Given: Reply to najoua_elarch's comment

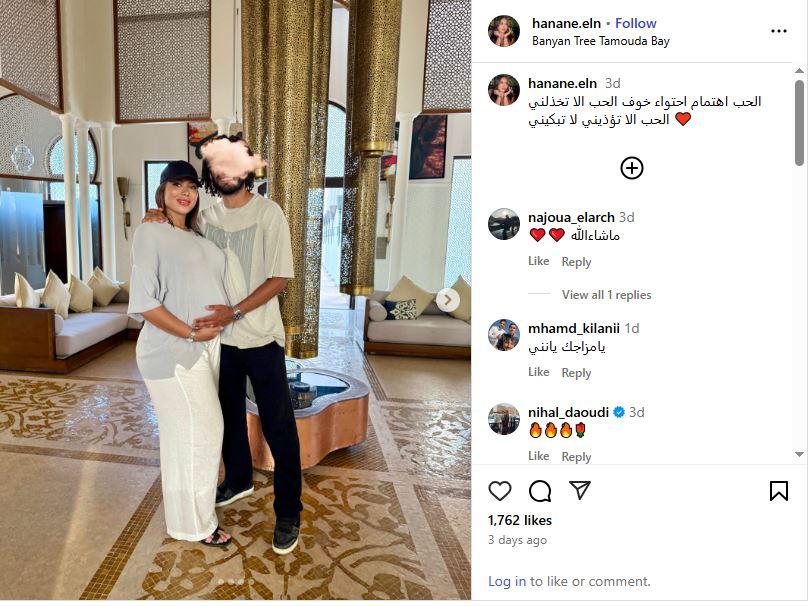Looking at the screenshot, I should [x=576, y=262].
